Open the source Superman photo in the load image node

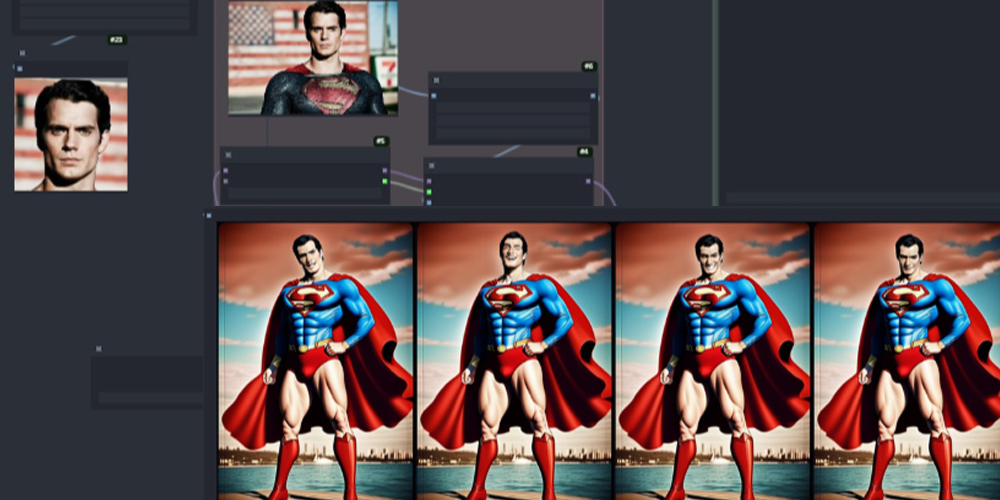coord(313,58)
